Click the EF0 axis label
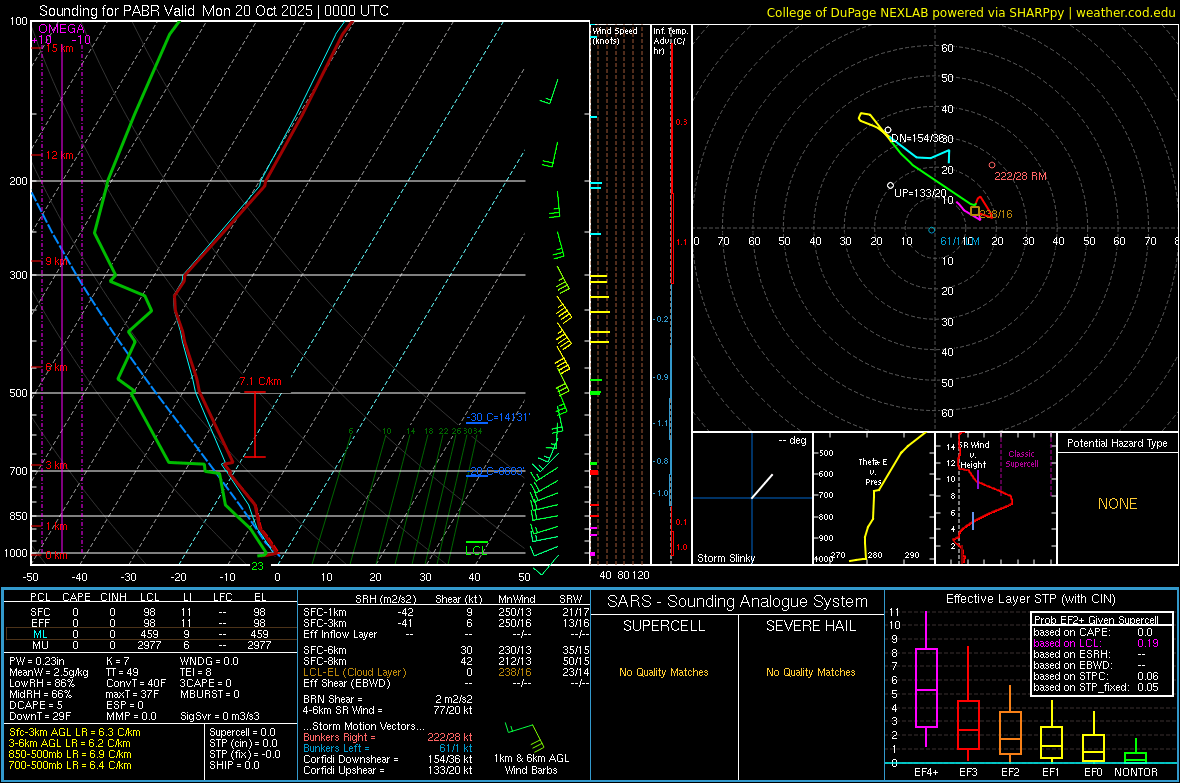Viewport: 1180px width, 783px height. 1093,772
